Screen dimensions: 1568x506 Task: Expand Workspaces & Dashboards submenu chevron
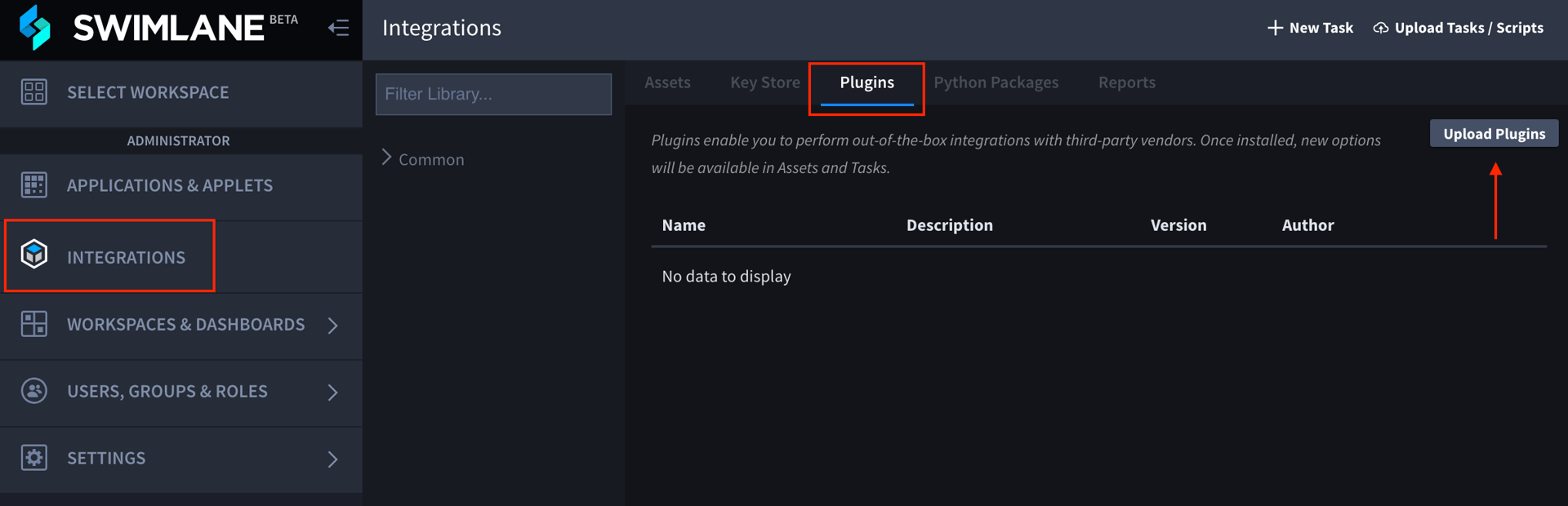(x=332, y=326)
